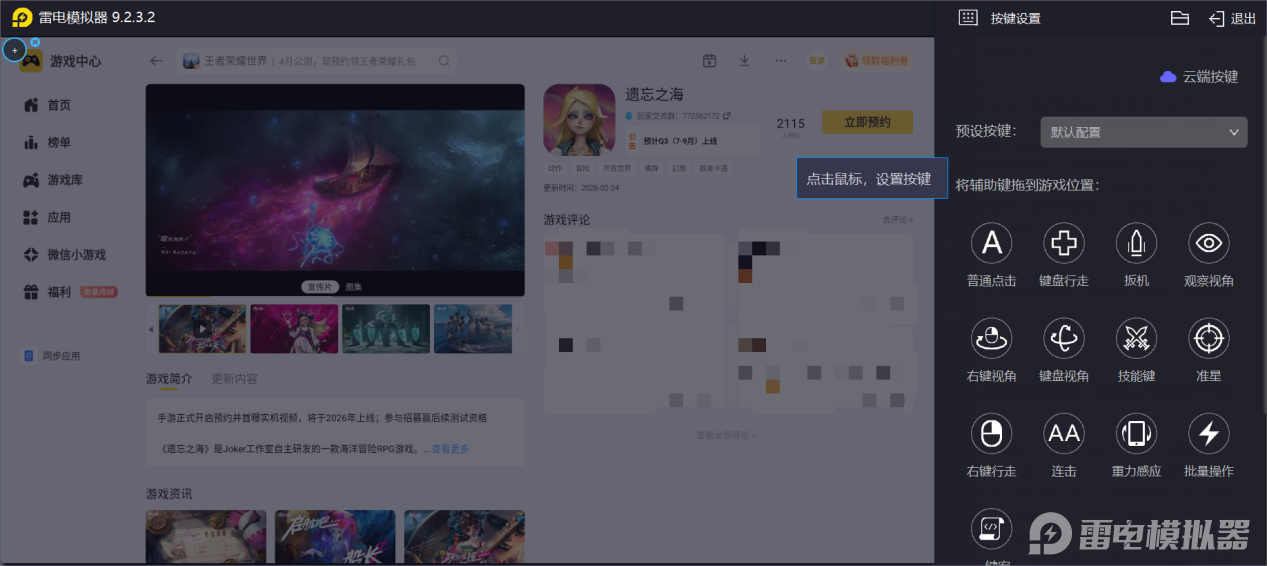Screen dimensions: 1267x566
Task: Select the 批量操作 batch operation lightning icon
Action: coord(1208,433)
